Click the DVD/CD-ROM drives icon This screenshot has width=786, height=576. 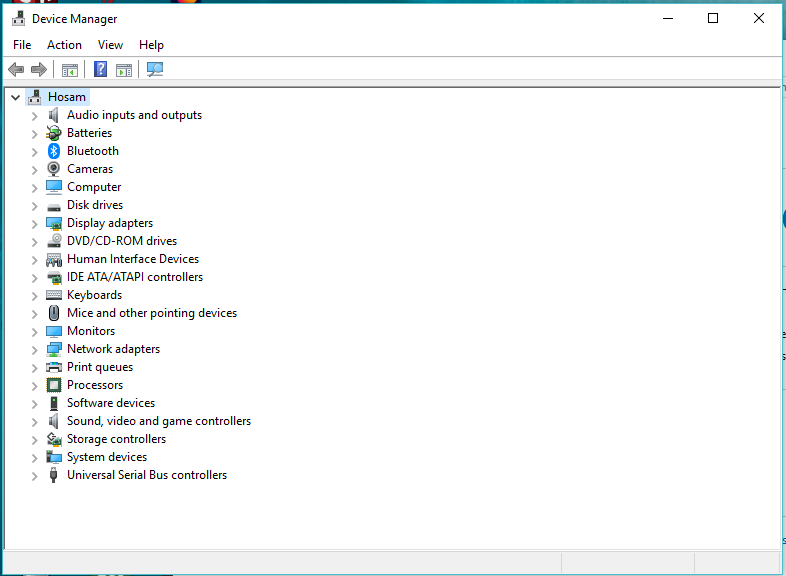point(54,241)
